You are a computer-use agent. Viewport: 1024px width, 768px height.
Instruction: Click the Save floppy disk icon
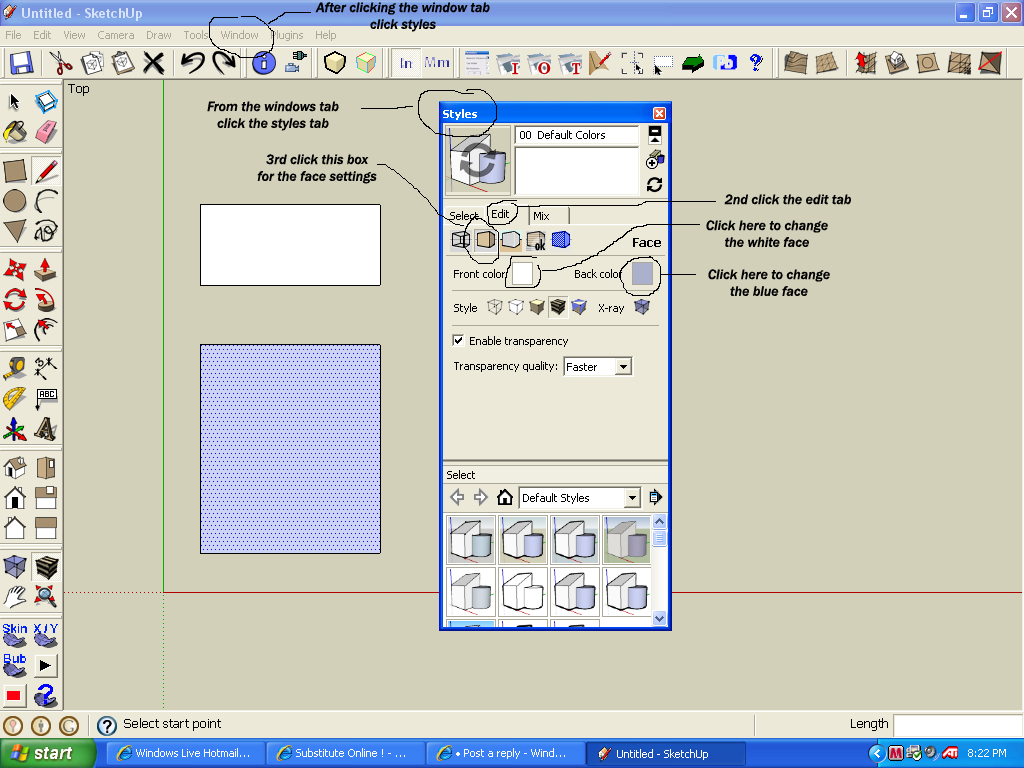[x=21, y=63]
